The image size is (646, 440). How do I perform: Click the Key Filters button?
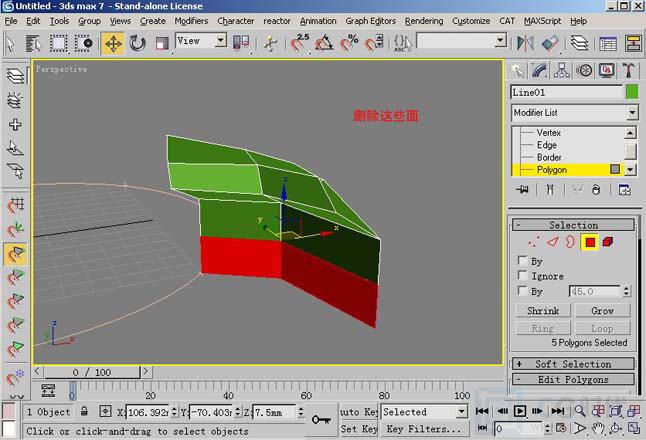(x=424, y=429)
